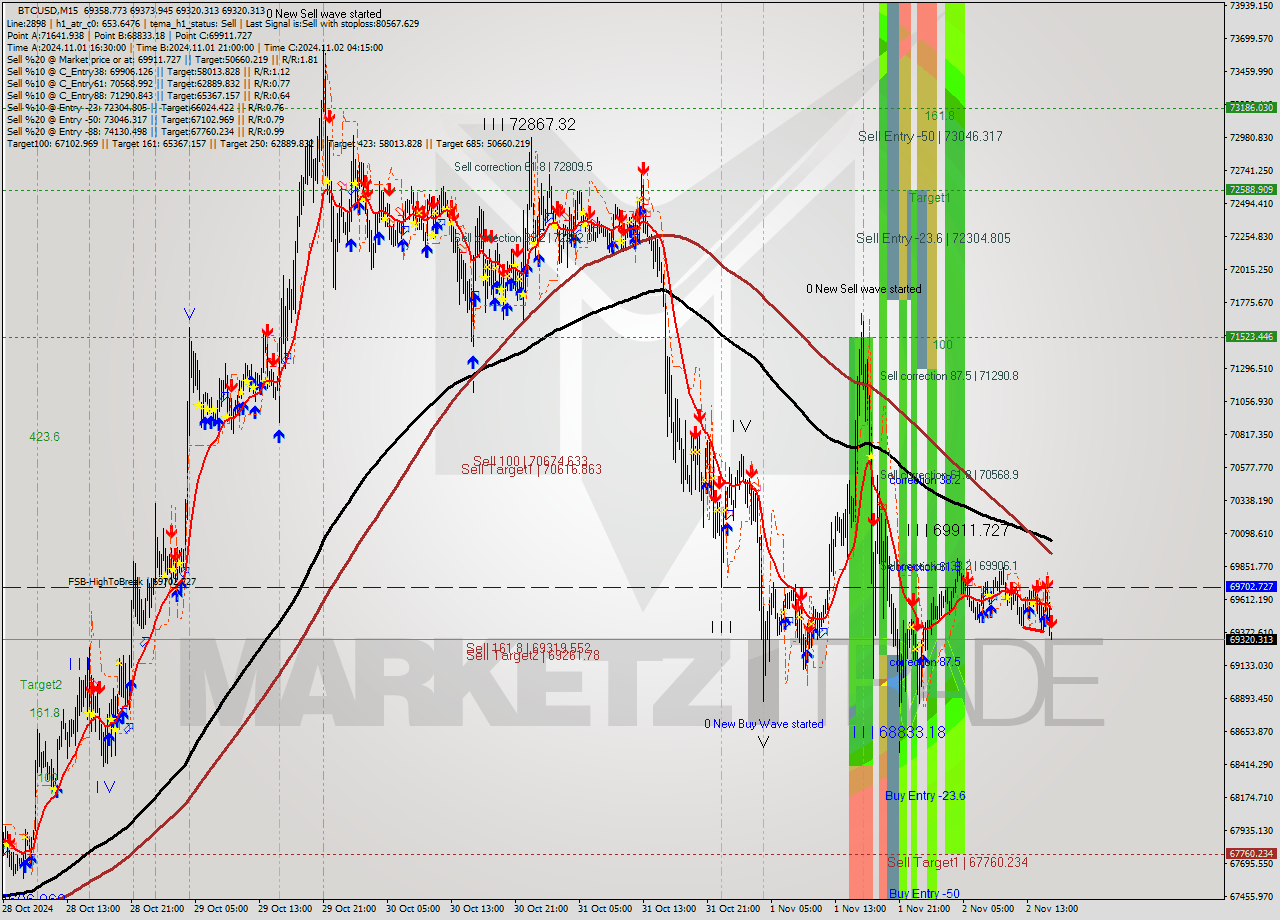This screenshot has height=920, width=1280.
Task: Click the 73939.170 top price scale value
Action: click(x=1251, y=6)
